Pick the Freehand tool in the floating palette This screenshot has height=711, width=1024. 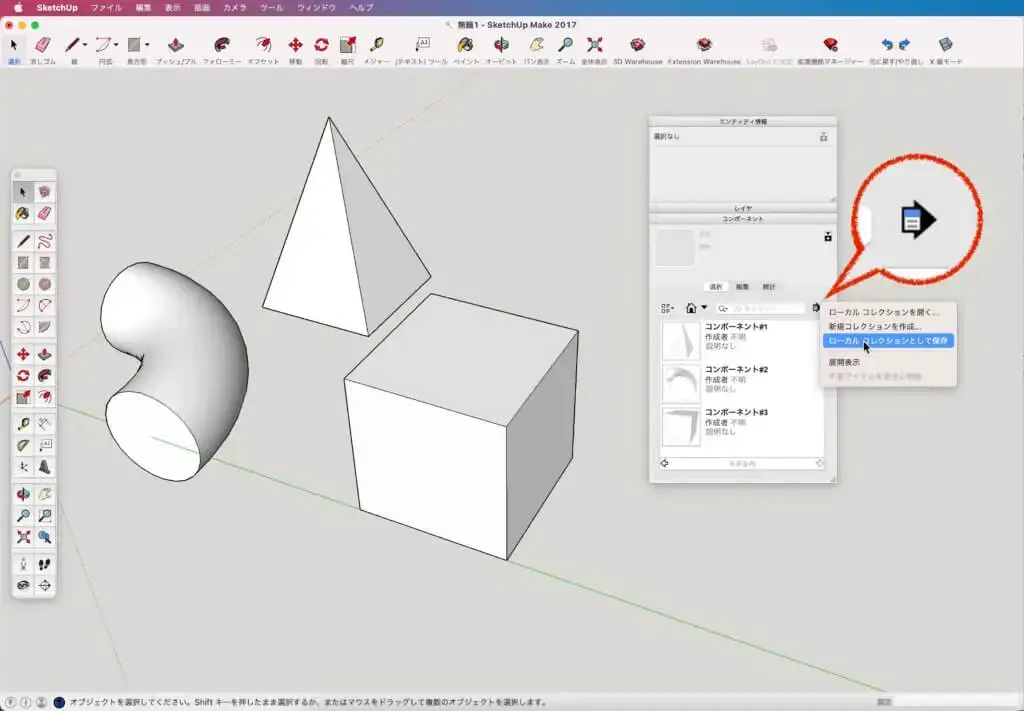click(x=44, y=242)
